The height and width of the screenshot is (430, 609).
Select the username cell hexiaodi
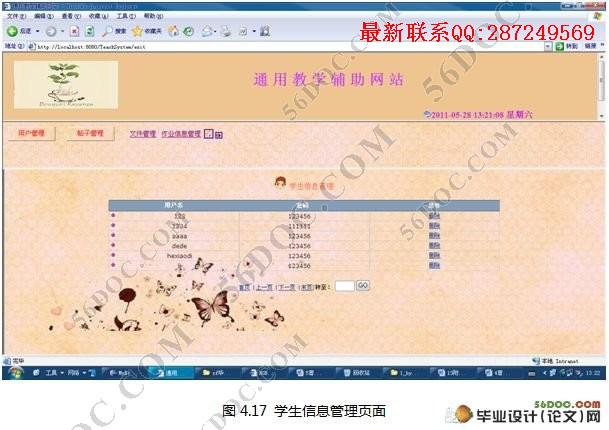[179, 256]
